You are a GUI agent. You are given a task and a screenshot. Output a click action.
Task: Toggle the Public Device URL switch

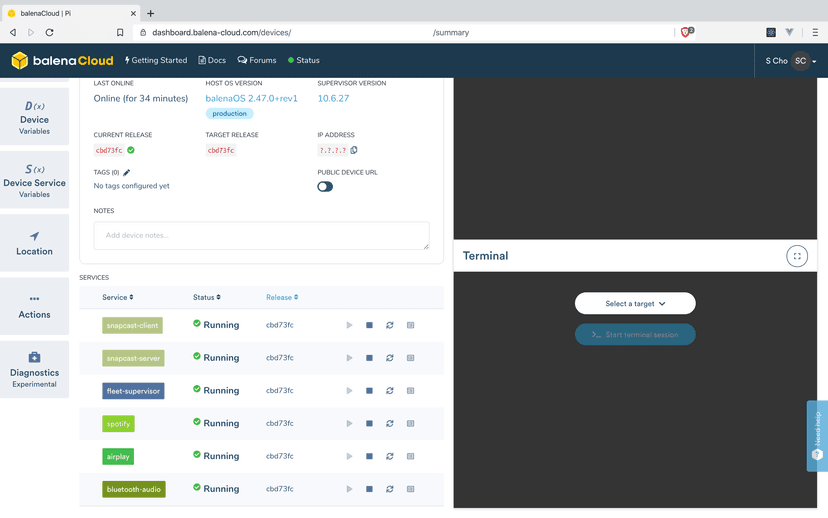pyautogui.click(x=325, y=186)
